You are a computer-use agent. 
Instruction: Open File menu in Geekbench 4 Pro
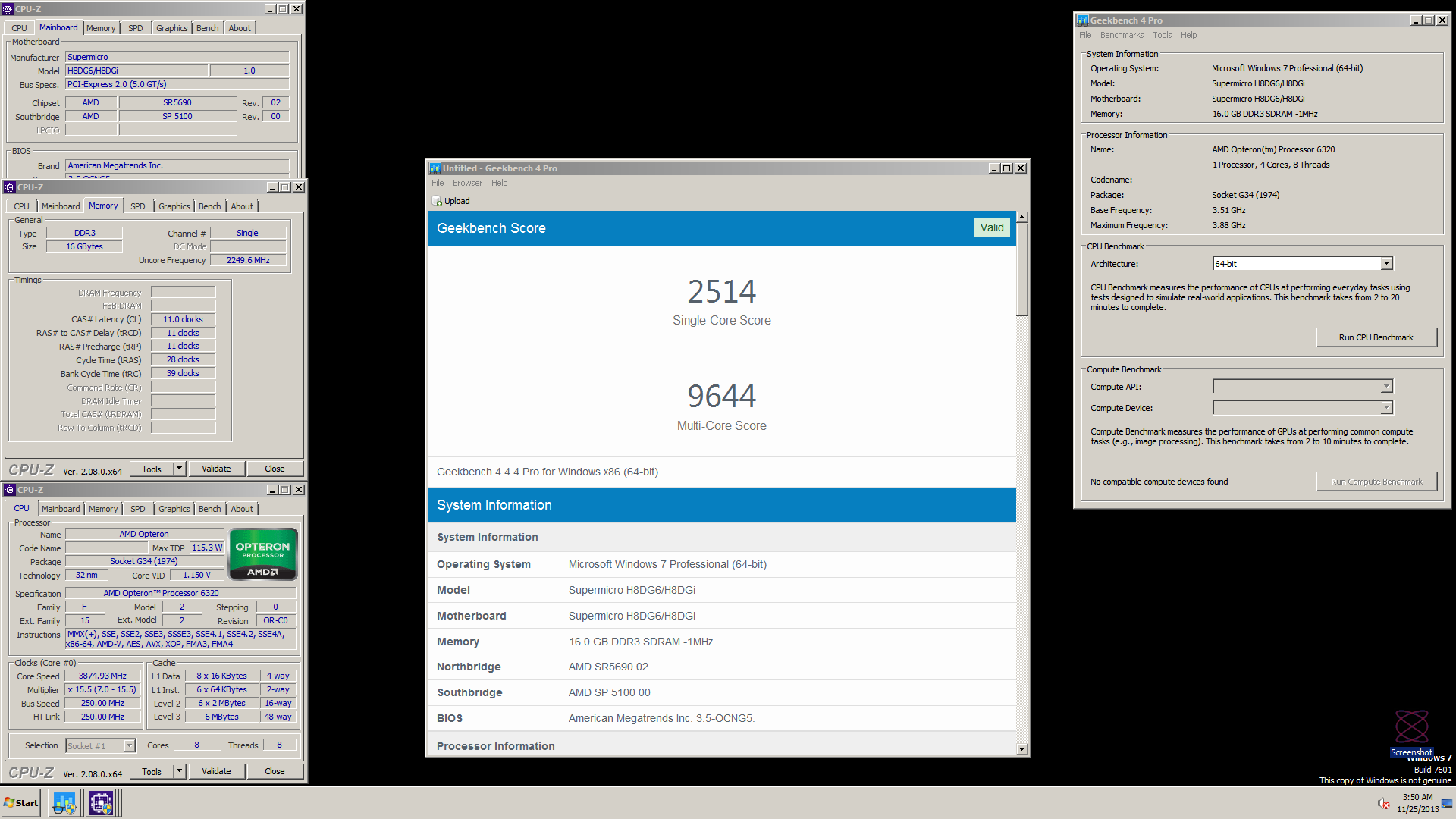pos(1085,35)
